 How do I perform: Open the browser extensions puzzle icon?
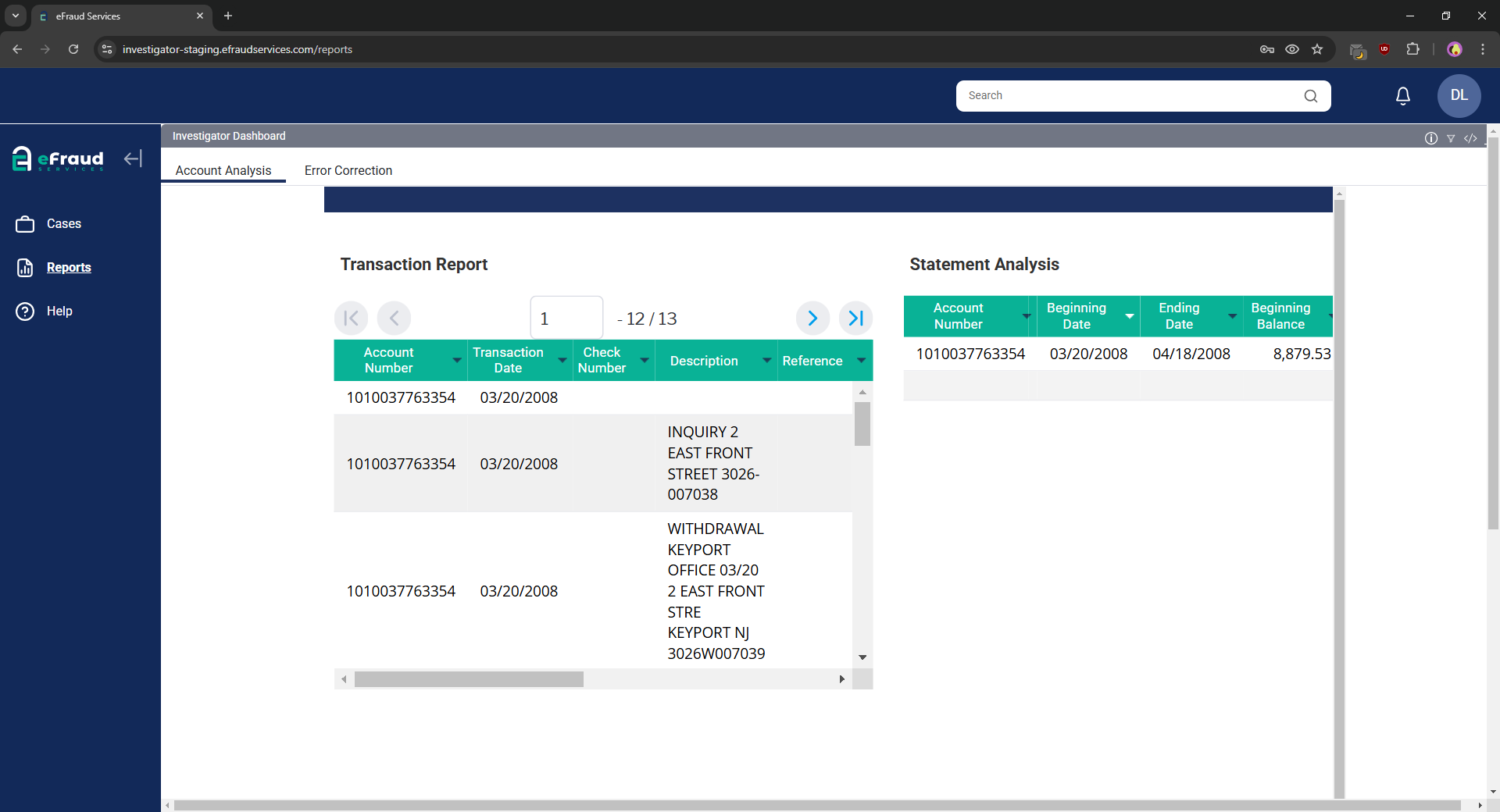[1412, 49]
